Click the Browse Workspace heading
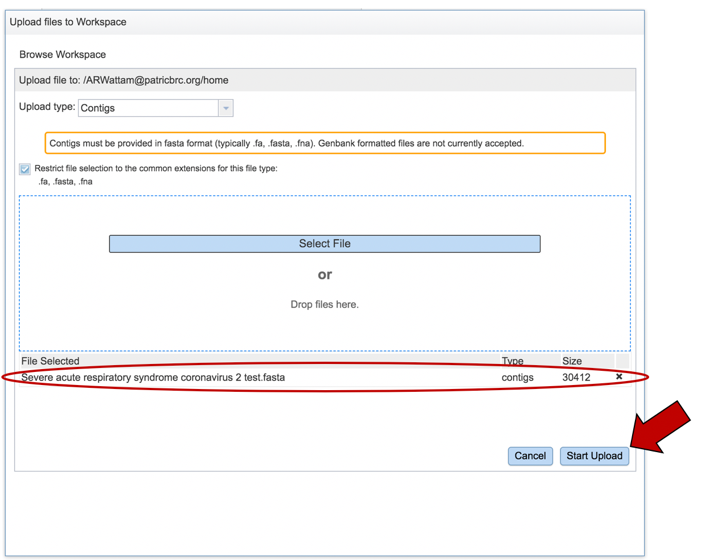The width and height of the screenshot is (710, 560). pyautogui.click(x=62, y=54)
